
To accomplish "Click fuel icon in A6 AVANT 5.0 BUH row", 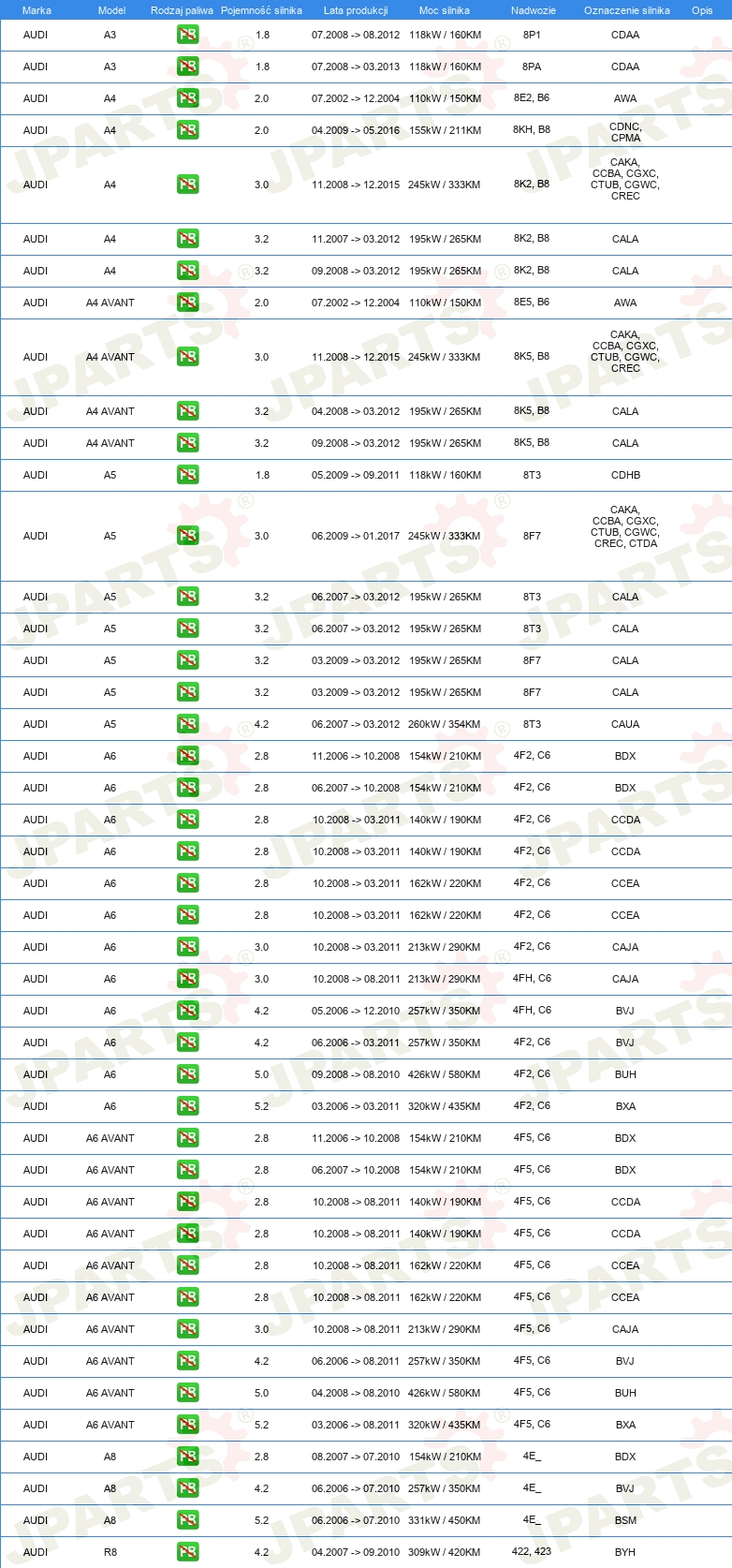I will pyautogui.click(x=187, y=1393).
